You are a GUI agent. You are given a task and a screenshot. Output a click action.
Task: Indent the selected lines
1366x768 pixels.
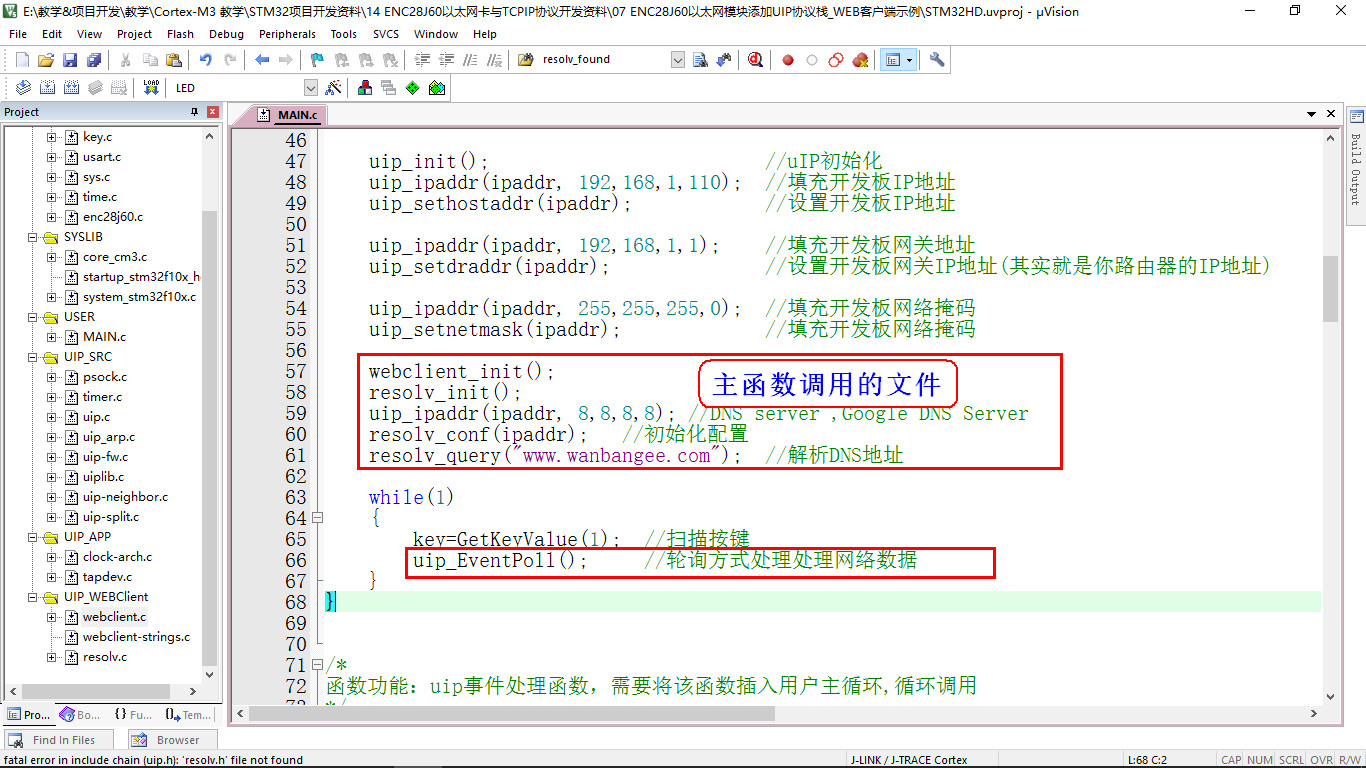422,60
